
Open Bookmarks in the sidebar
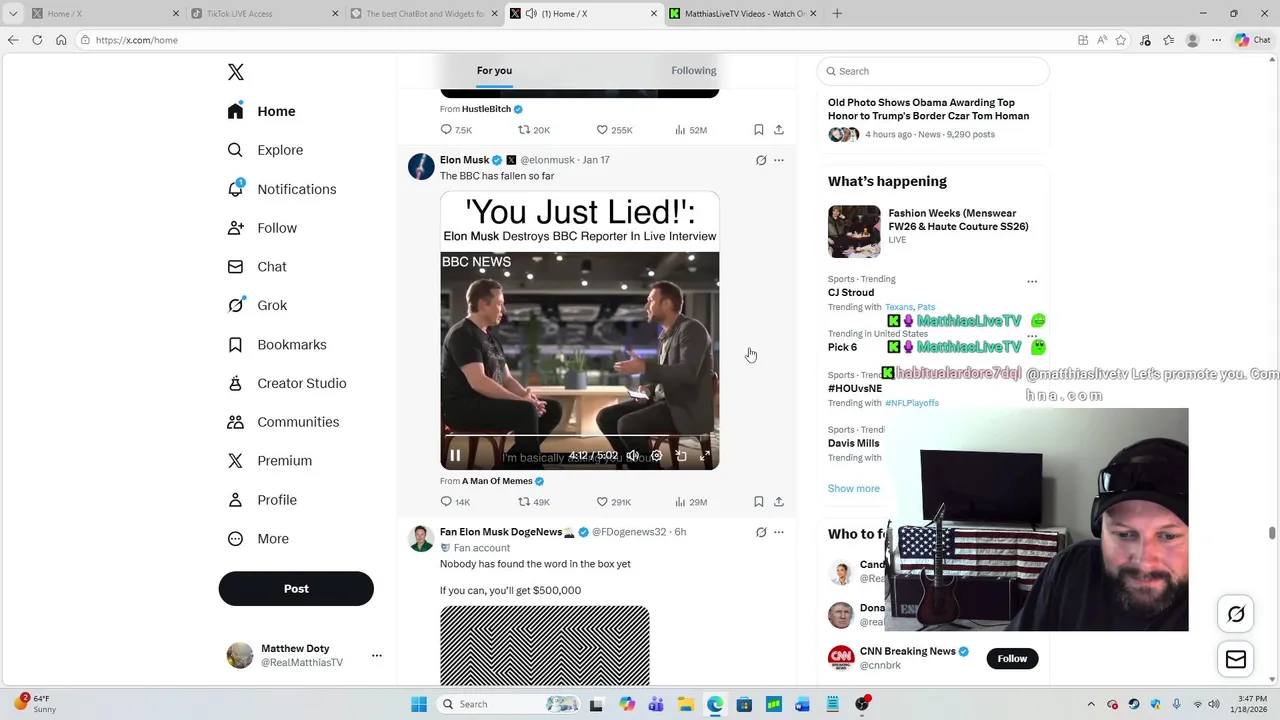pyautogui.click(x=277, y=344)
